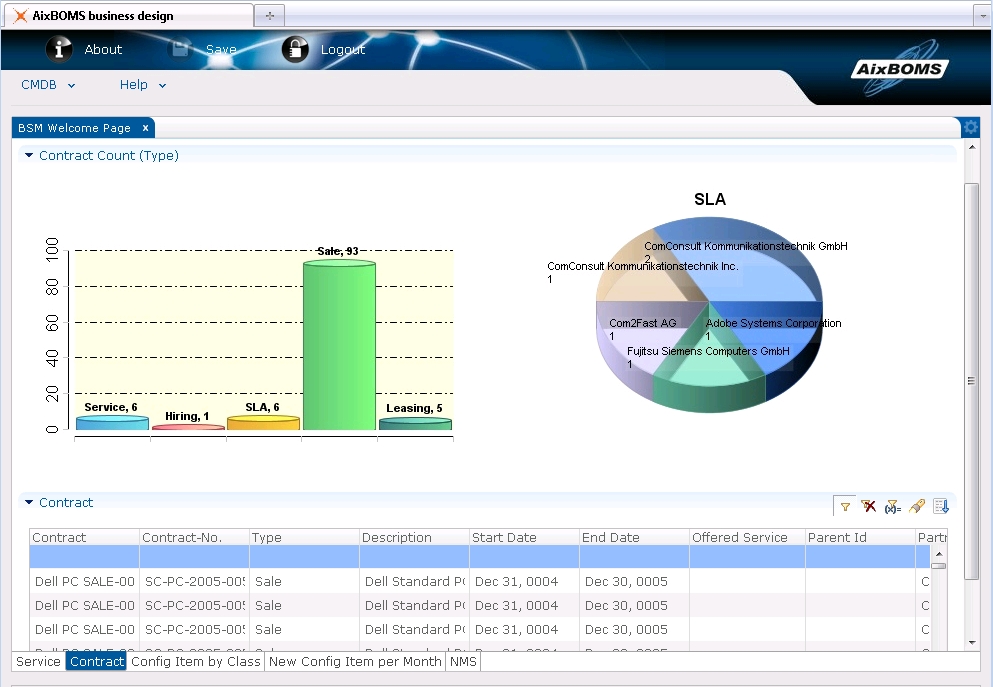Click the yellow SLA bar in chart

coord(263,422)
